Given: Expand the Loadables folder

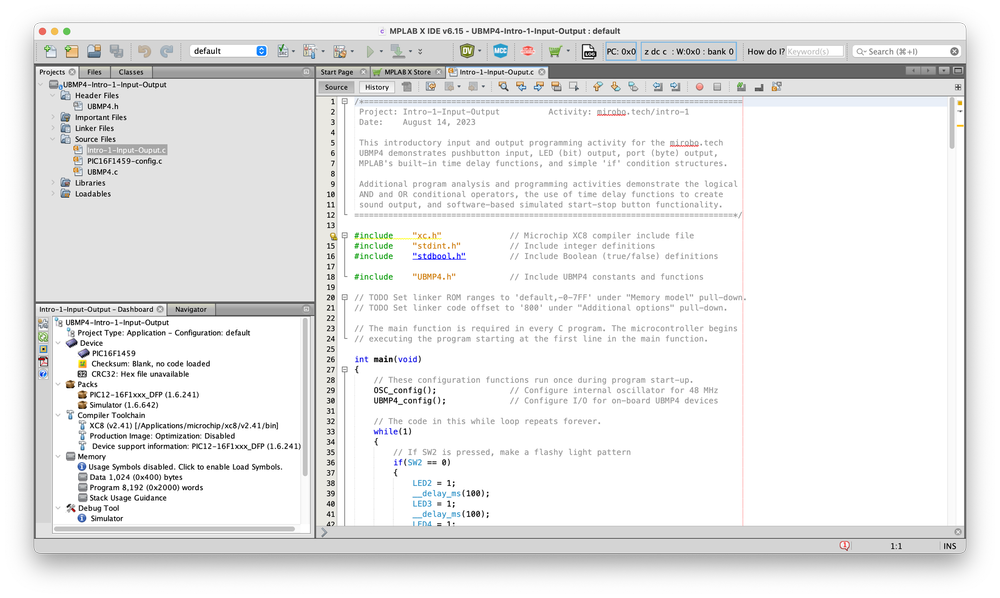Looking at the screenshot, I should [53, 193].
